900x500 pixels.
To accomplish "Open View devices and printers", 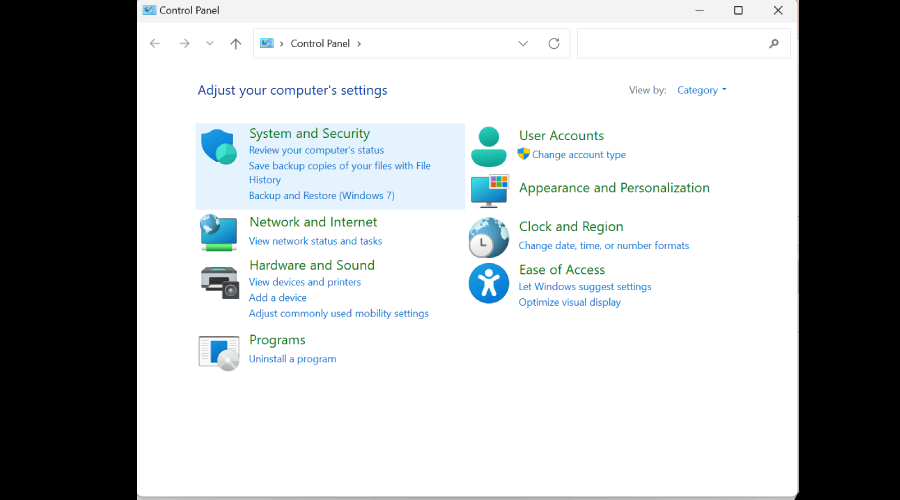I will pyautogui.click(x=305, y=282).
